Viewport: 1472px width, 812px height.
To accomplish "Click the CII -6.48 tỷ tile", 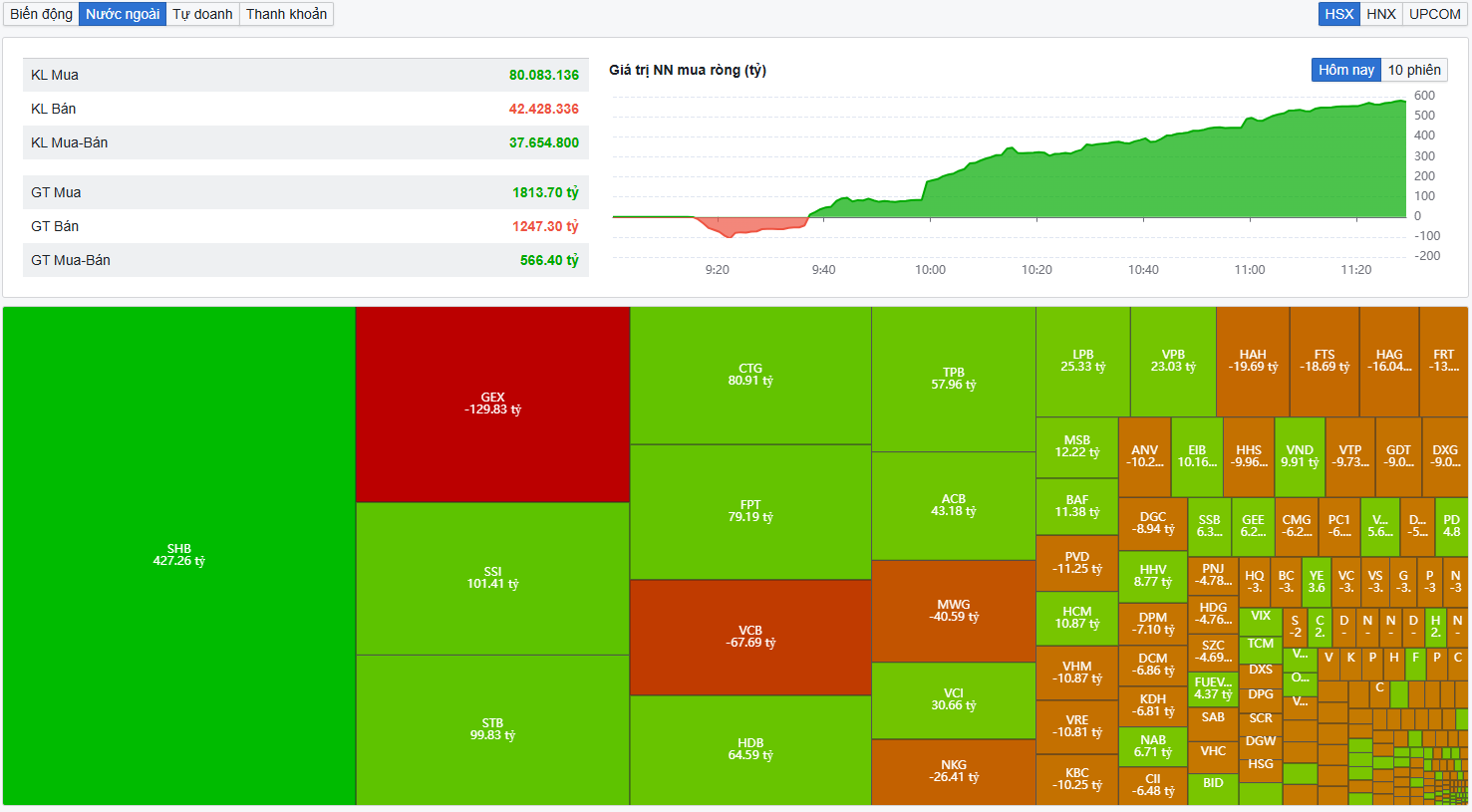I will pyautogui.click(x=1153, y=786).
